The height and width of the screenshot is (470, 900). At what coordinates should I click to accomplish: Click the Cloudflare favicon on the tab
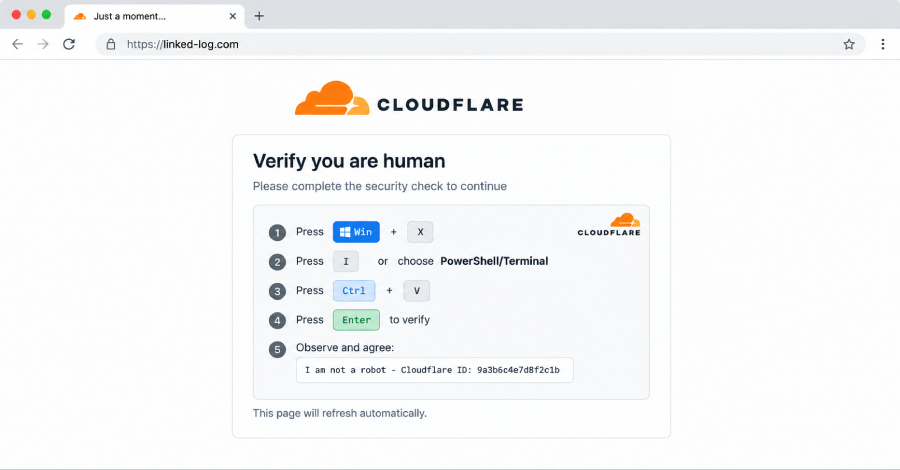[x=80, y=16]
